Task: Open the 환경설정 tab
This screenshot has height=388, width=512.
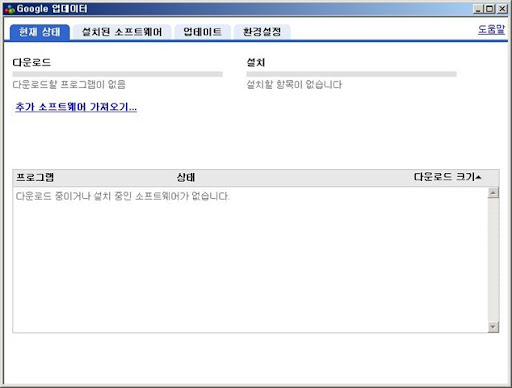Action: 262,32
